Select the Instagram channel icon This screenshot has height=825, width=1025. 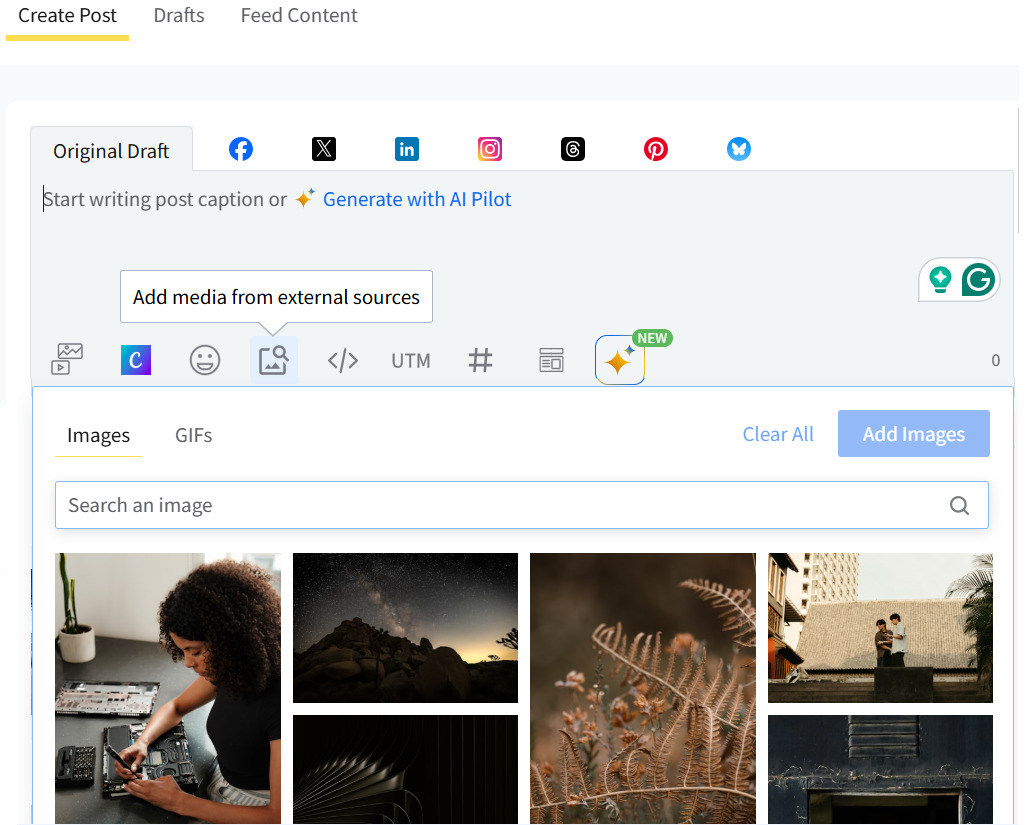pyautogui.click(x=490, y=150)
